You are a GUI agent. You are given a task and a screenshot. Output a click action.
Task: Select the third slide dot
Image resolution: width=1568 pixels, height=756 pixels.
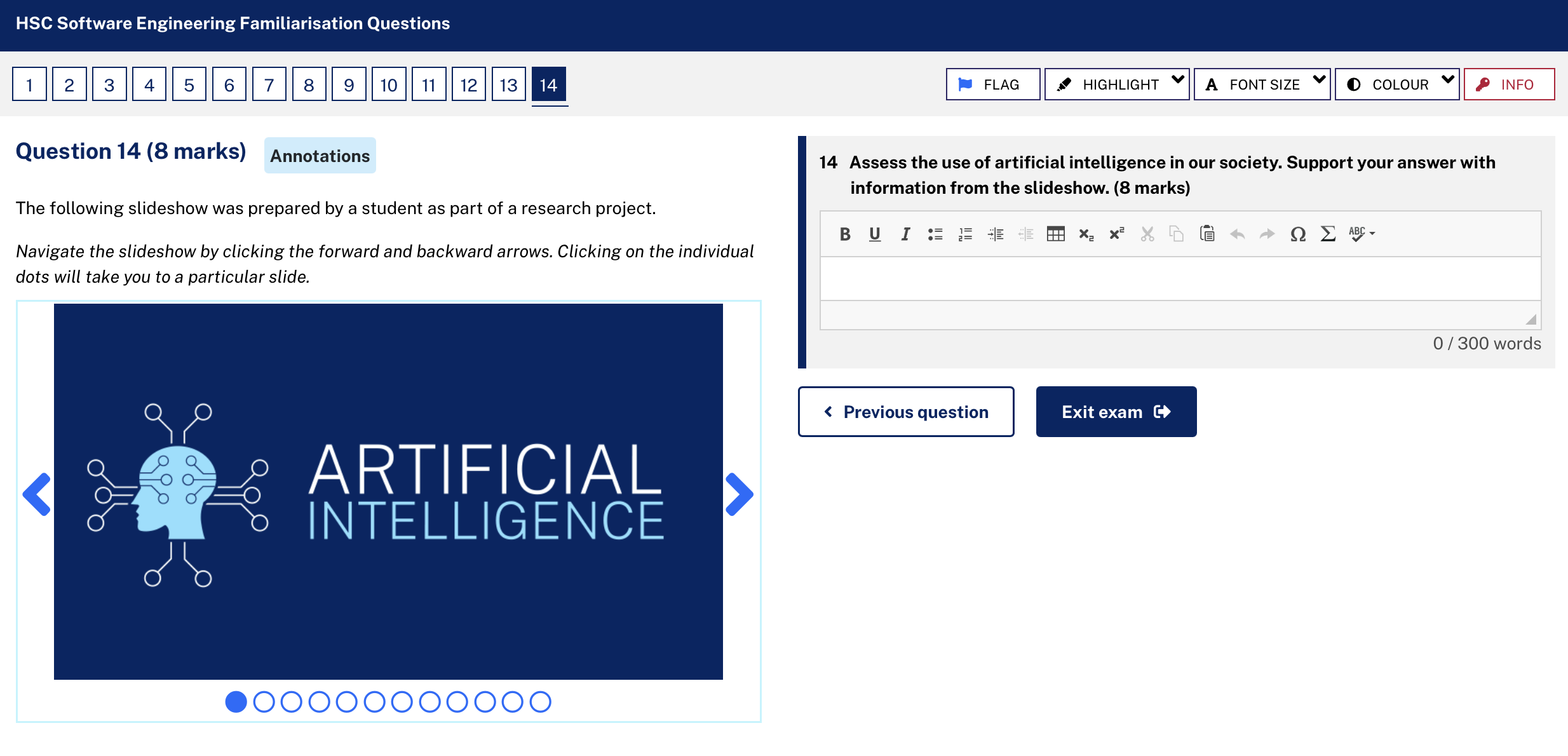point(292,702)
